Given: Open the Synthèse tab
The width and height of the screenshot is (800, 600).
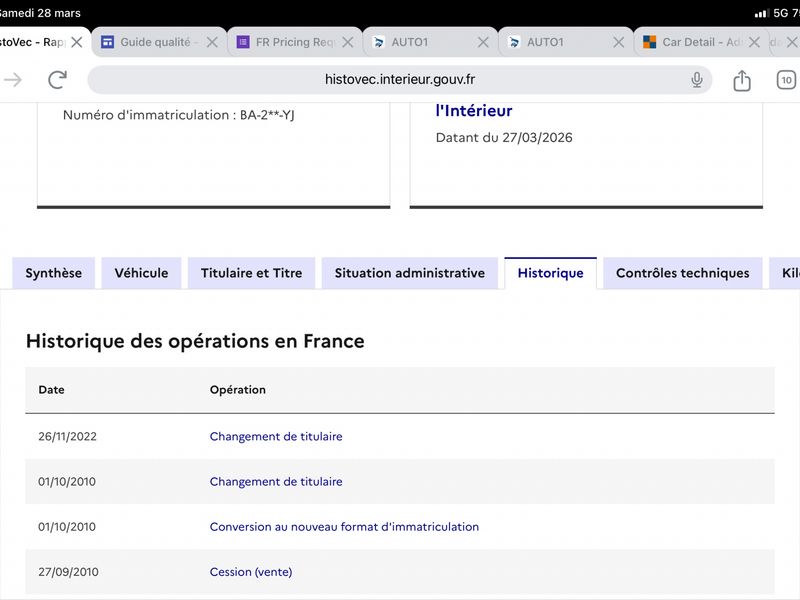Looking at the screenshot, I should [54, 273].
